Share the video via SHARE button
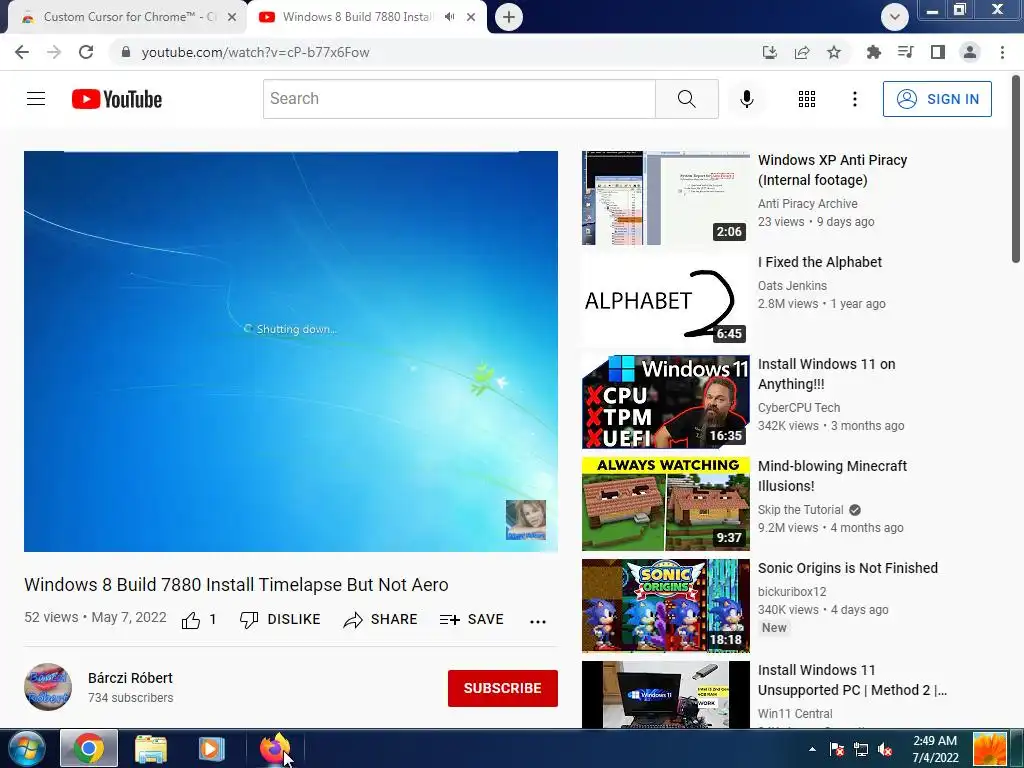Viewport: 1024px width, 768px height. pyautogui.click(x=380, y=620)
